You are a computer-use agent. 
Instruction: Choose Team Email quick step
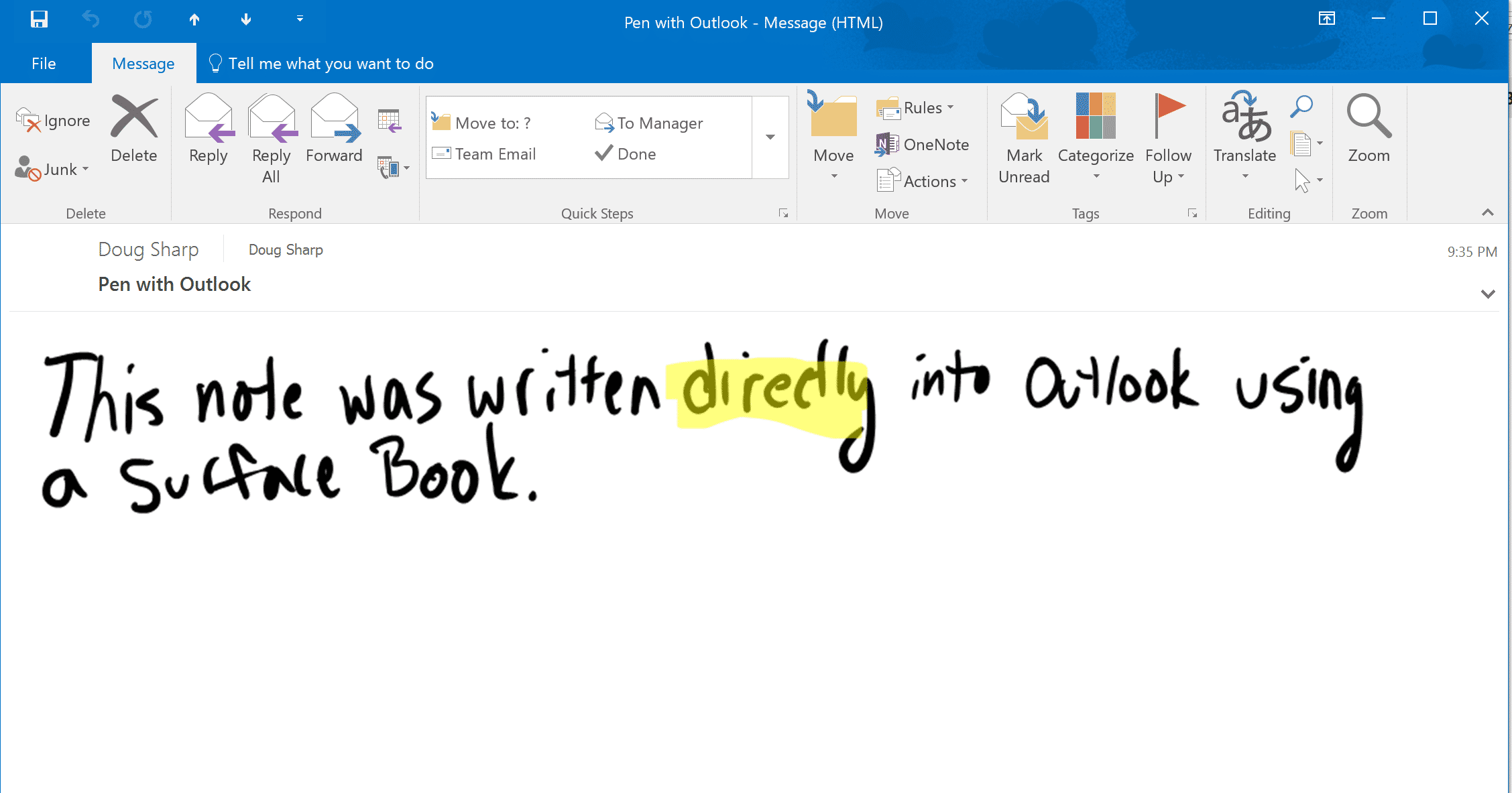click(484, 154)
